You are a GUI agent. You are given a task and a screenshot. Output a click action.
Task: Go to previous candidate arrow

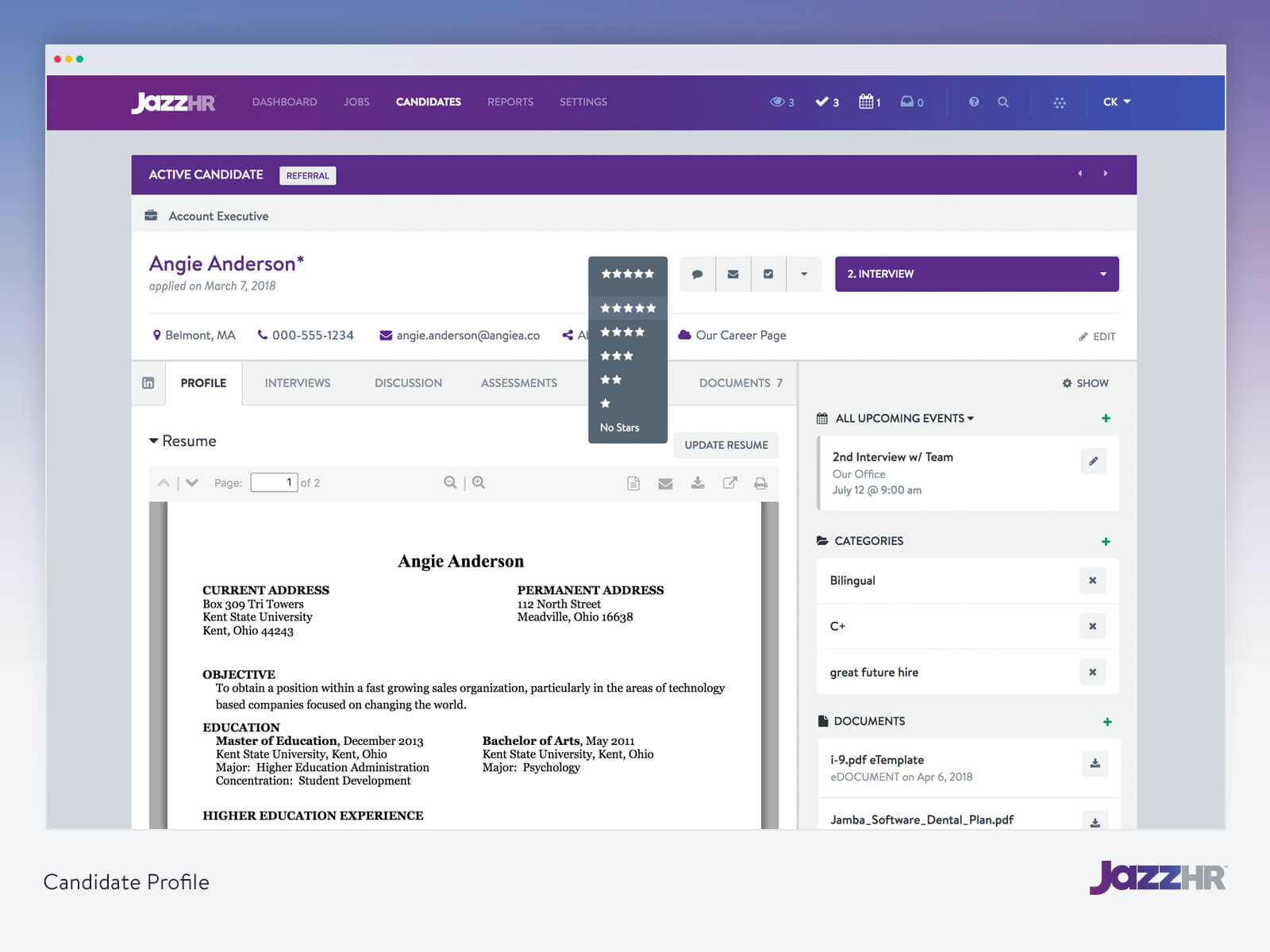point(1079,174)
